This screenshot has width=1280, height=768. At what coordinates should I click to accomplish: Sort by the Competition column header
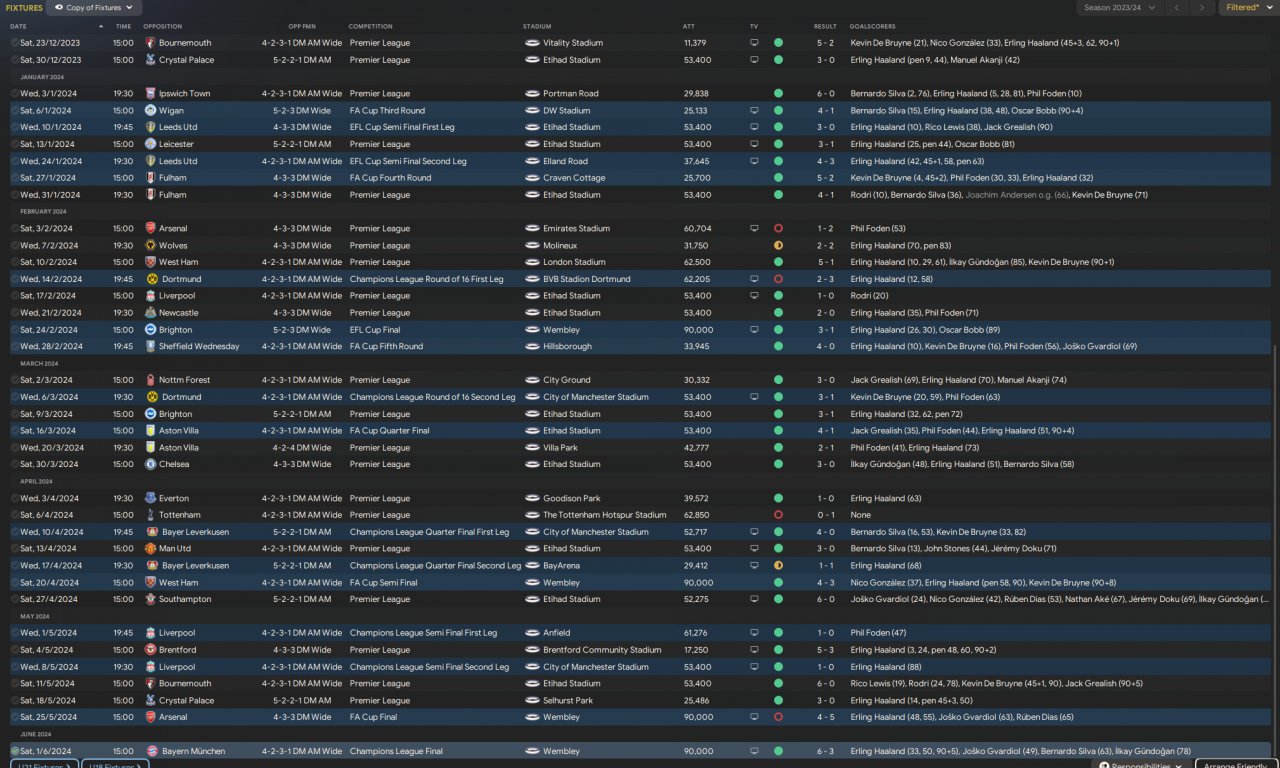(370, 26)
